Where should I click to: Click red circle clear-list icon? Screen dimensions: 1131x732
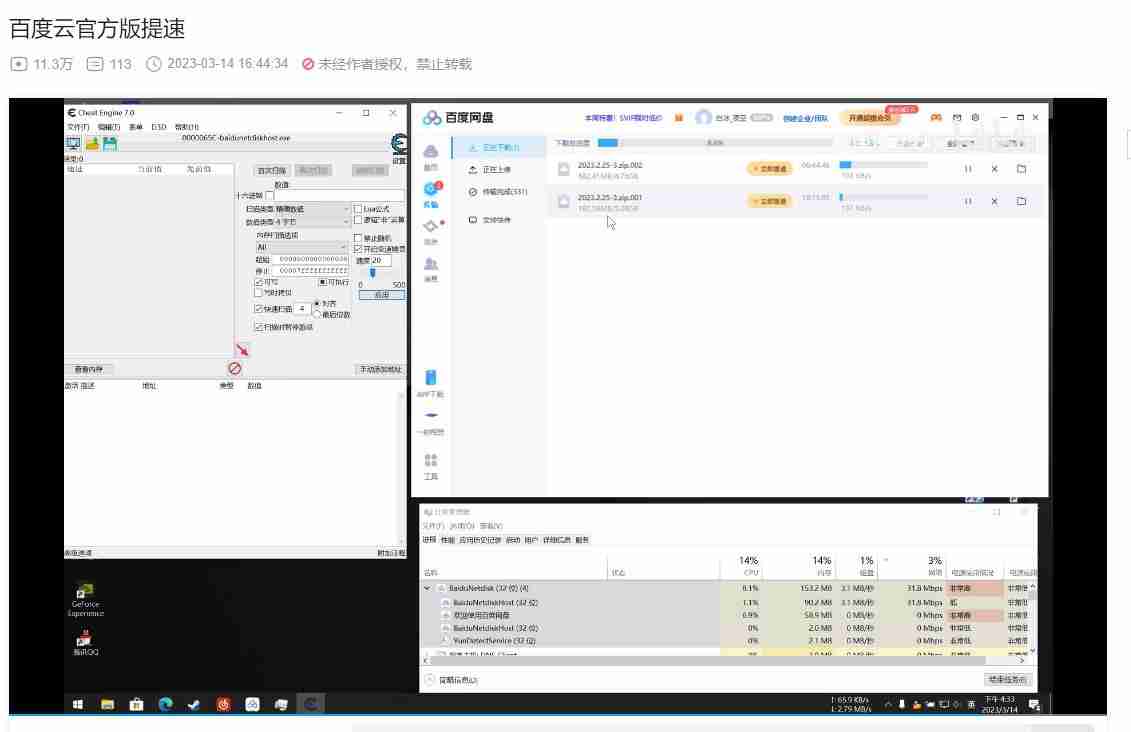(234, 369)
